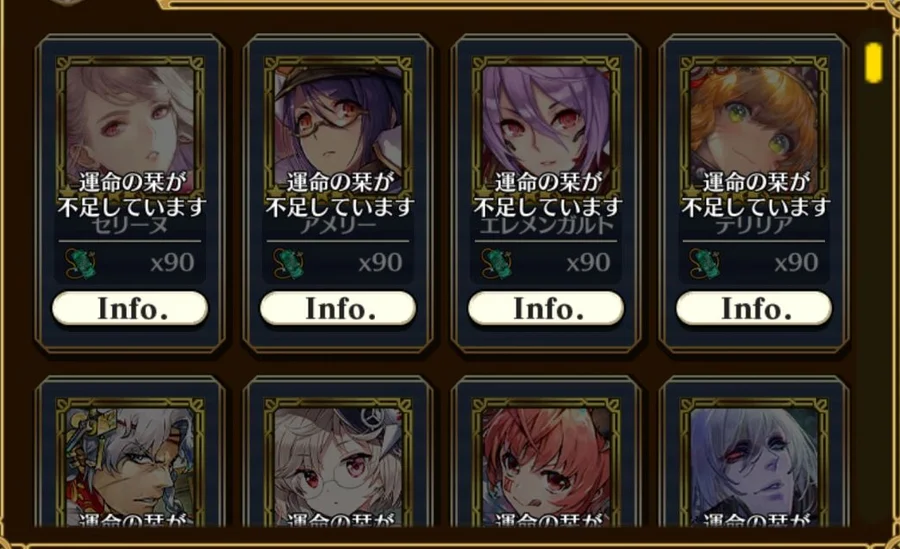Click the x90 cost on テリリア card
The image size is (900, 549).
(796, 263)
